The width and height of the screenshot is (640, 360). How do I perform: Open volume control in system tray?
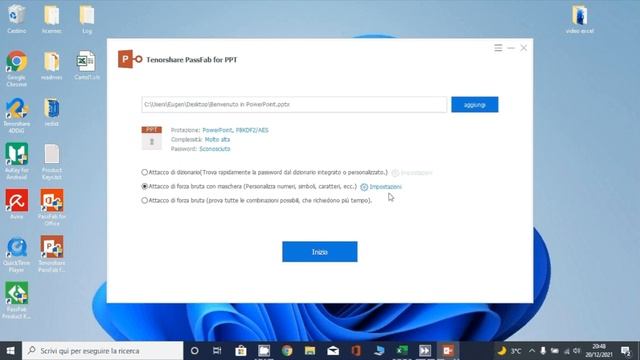click(x=576, y=351)
